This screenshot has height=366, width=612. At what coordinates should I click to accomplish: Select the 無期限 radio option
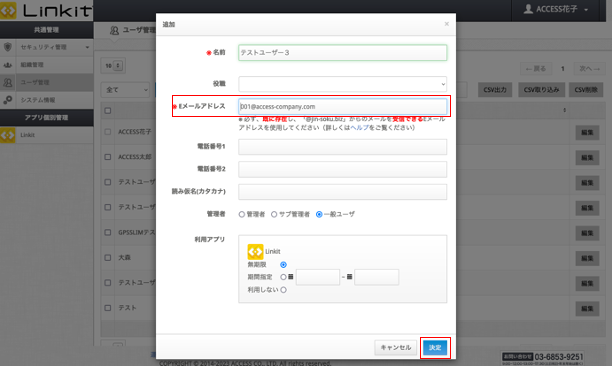(x=283, y=265)
